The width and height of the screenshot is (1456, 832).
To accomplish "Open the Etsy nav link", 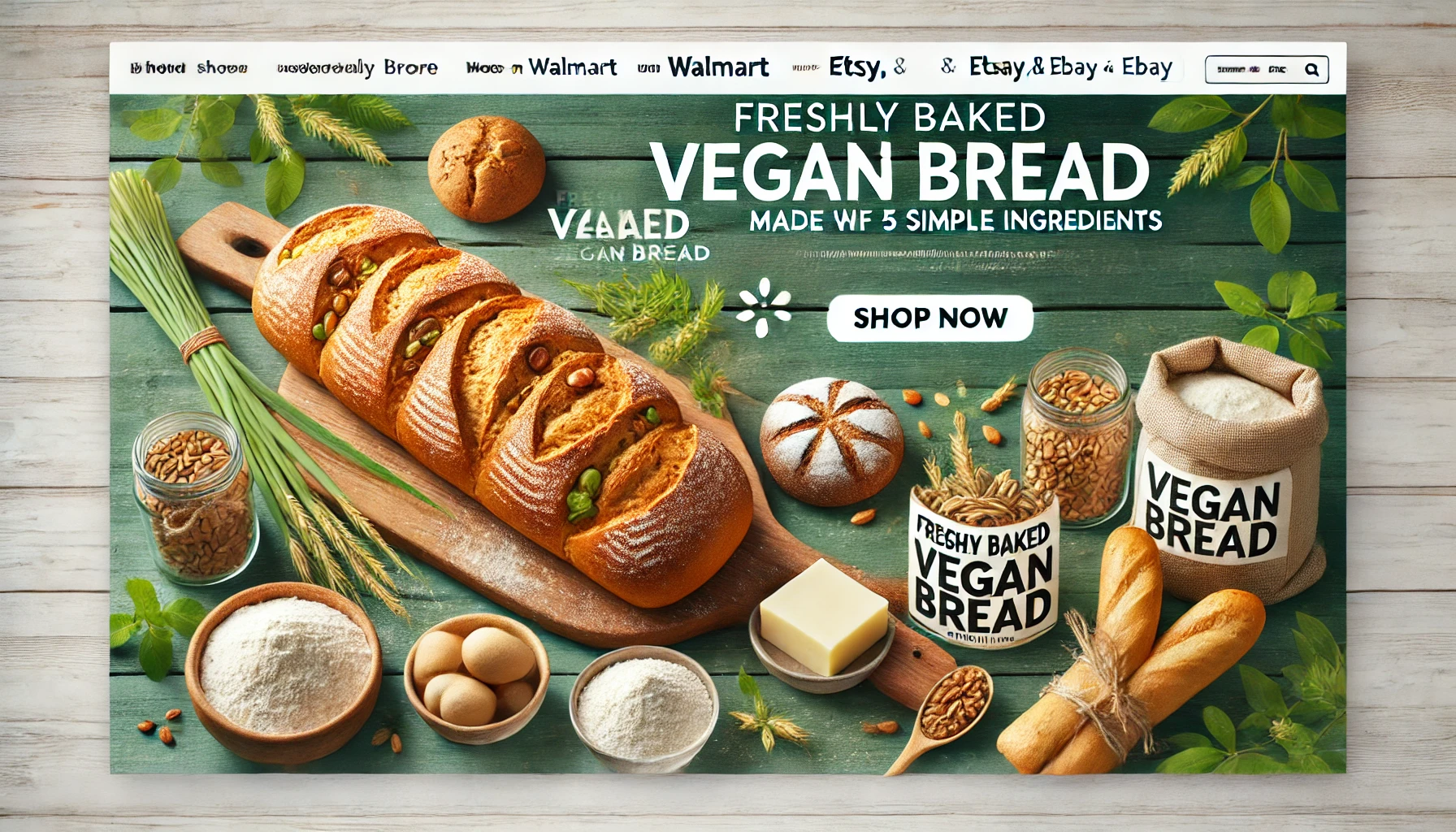I will [x=856, y=67].
